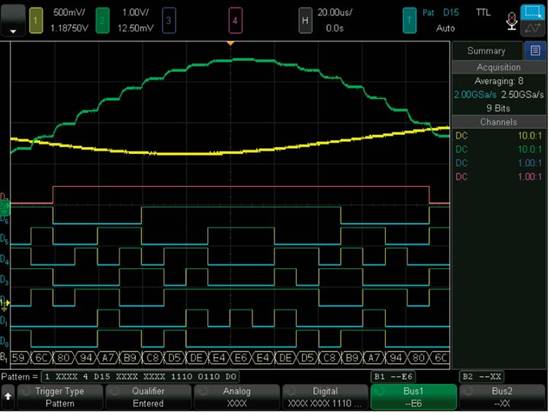Open the horizontal H timebase settings
The height and width of the screenshot is (413, 549).
click(x=305, y=21)
